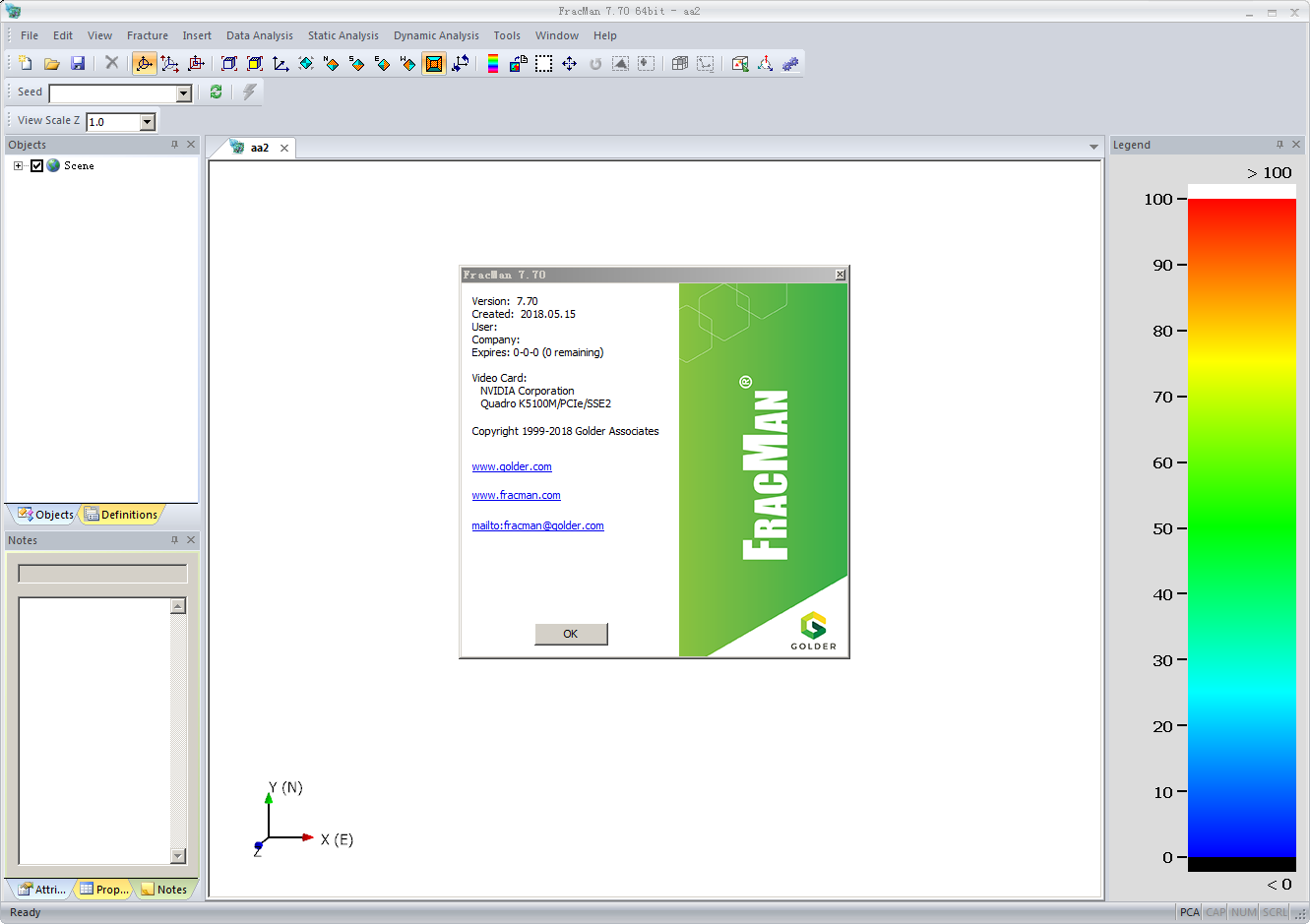1310x924 pixels.
Task: Click the colored shapes copy icon
Action: click(x=519, y=63)
